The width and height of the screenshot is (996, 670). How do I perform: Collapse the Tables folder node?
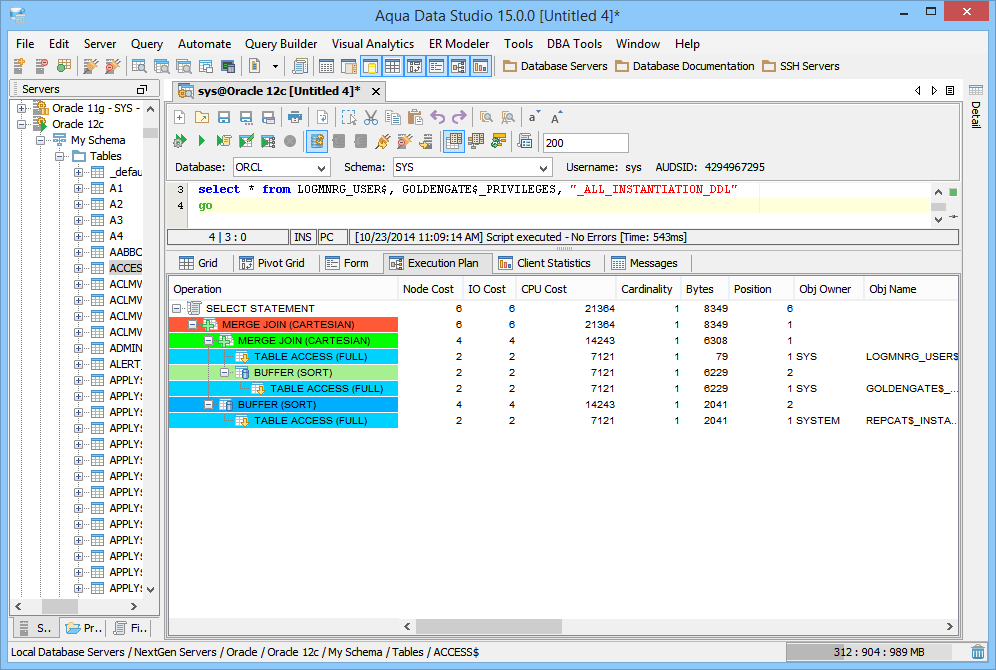(60, 156)
